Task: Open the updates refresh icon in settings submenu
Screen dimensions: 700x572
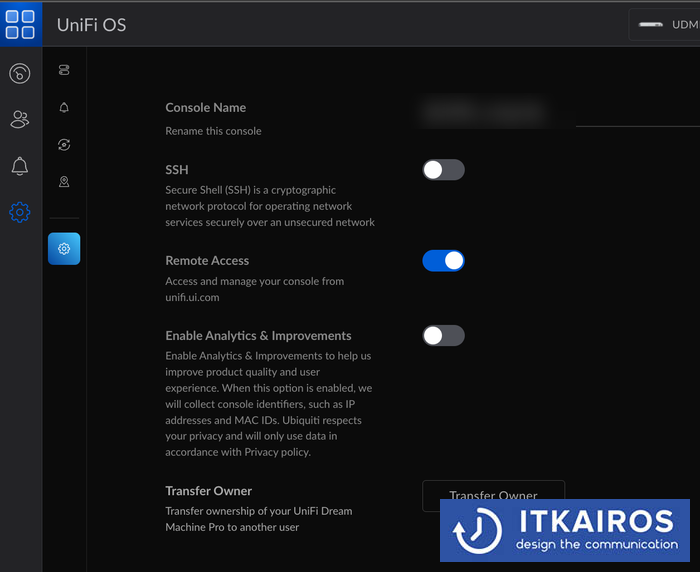Action: pyautogui.click(x=64, y=145)
